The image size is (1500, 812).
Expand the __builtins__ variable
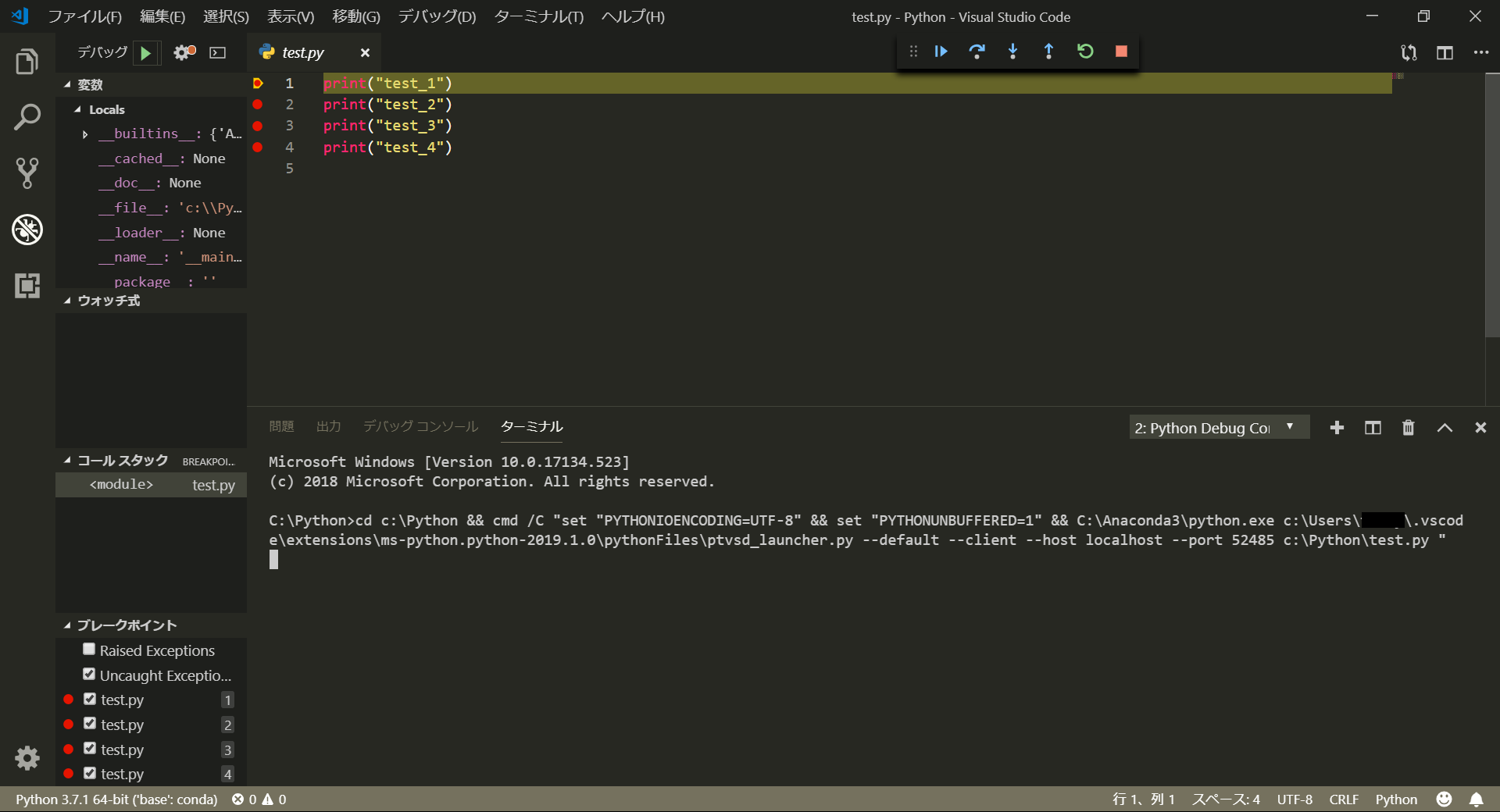tap(85, 134)
